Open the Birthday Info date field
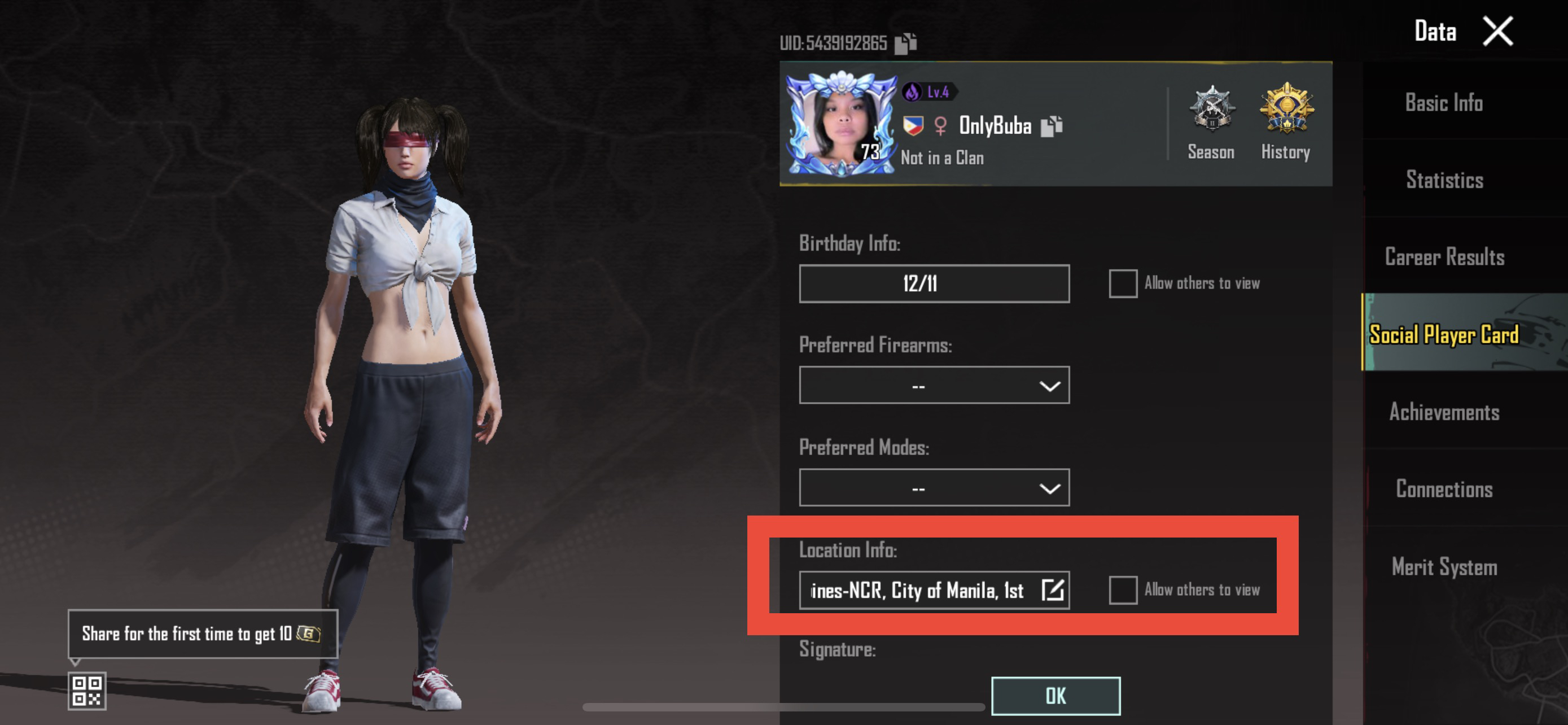The height and width of the screenshot is (725, 1568). tap(934, 283)
